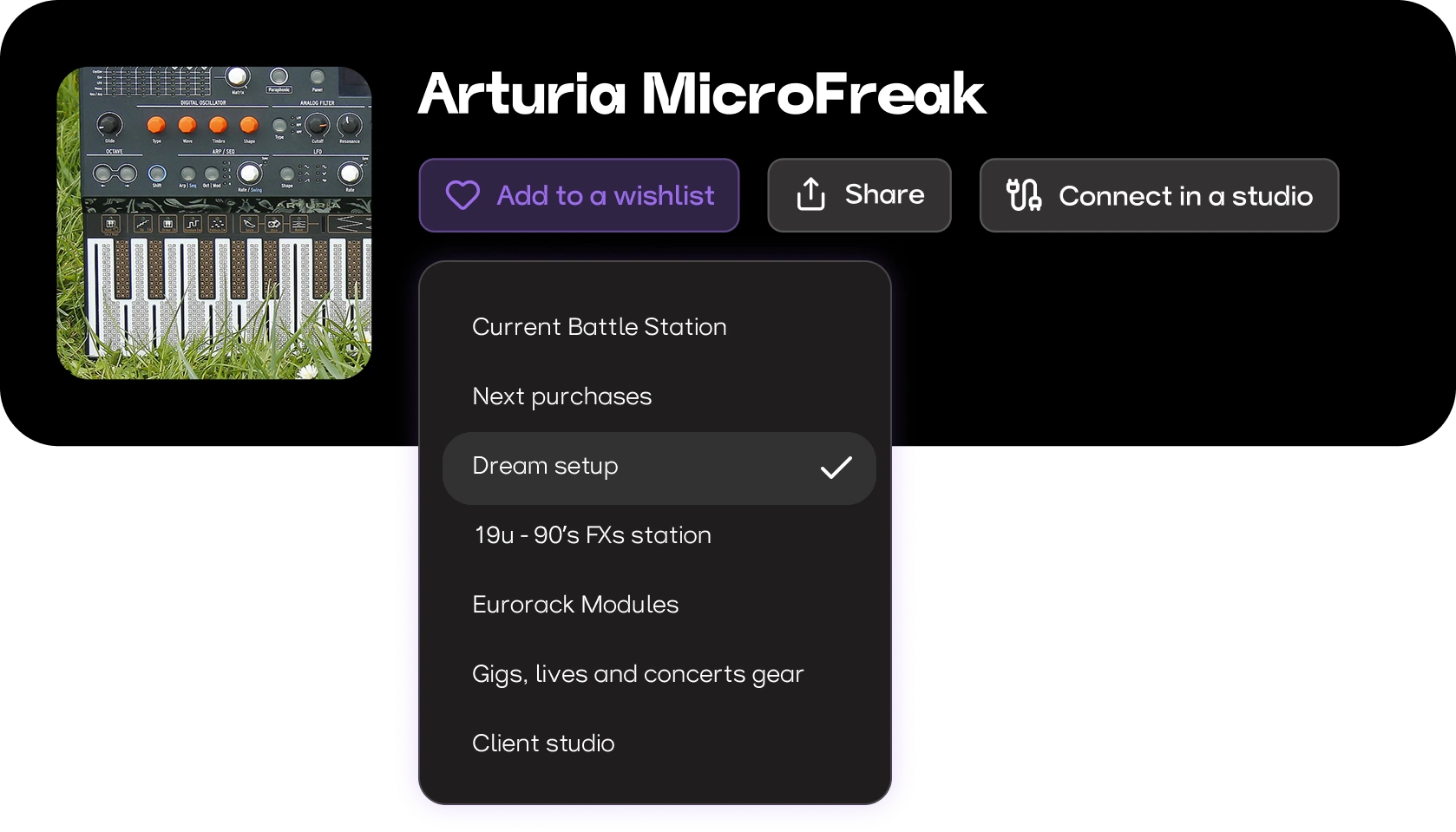Open the MicroFreak product thumbnail image
Viewport: 1456px width, 832px height.
pyautogui.click(x=214, y=223)
